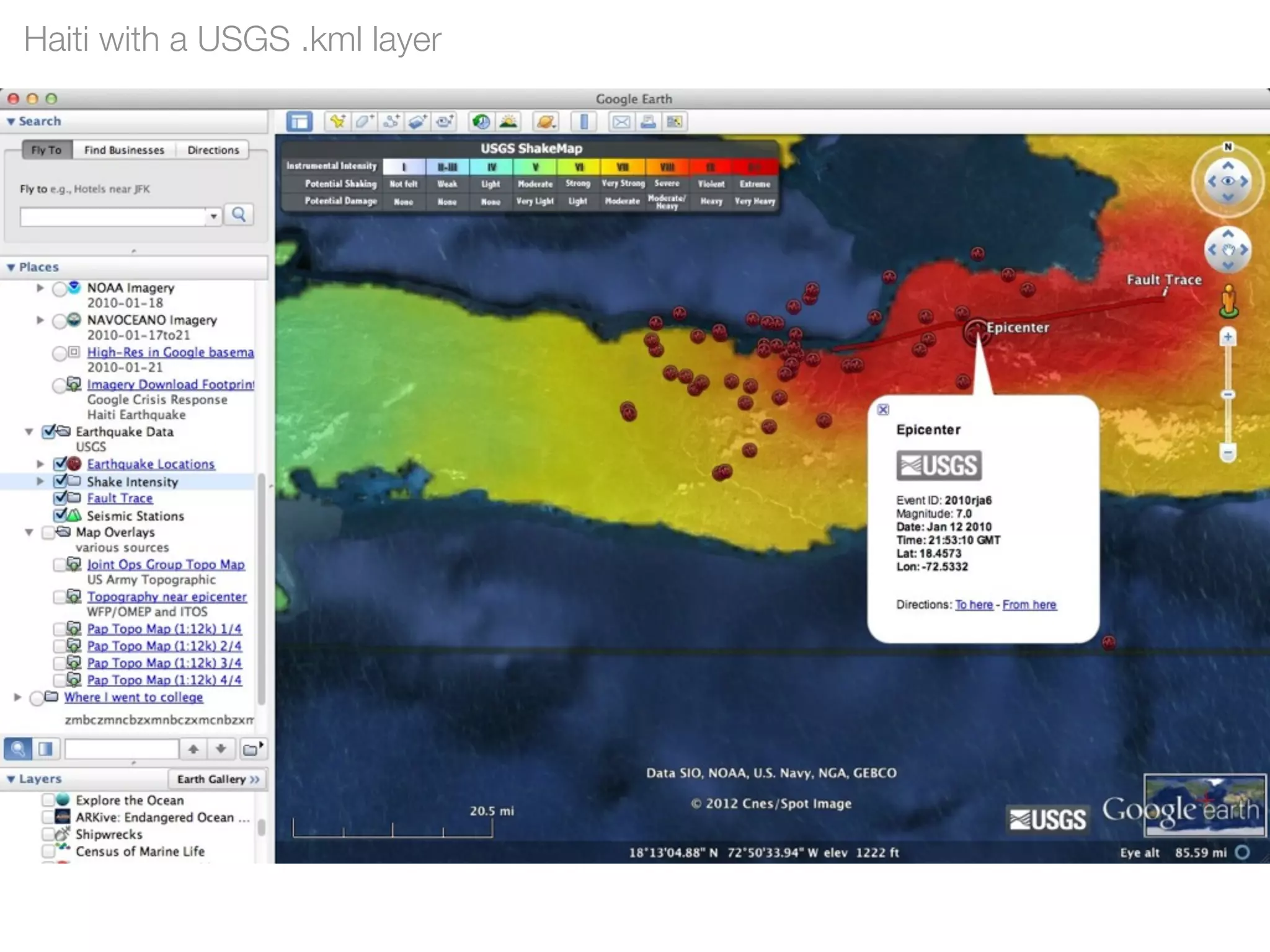This screenshot has width=1270, height=952.
Task: Add a polygon using the toolbar icon
Action: pos(363,121)
